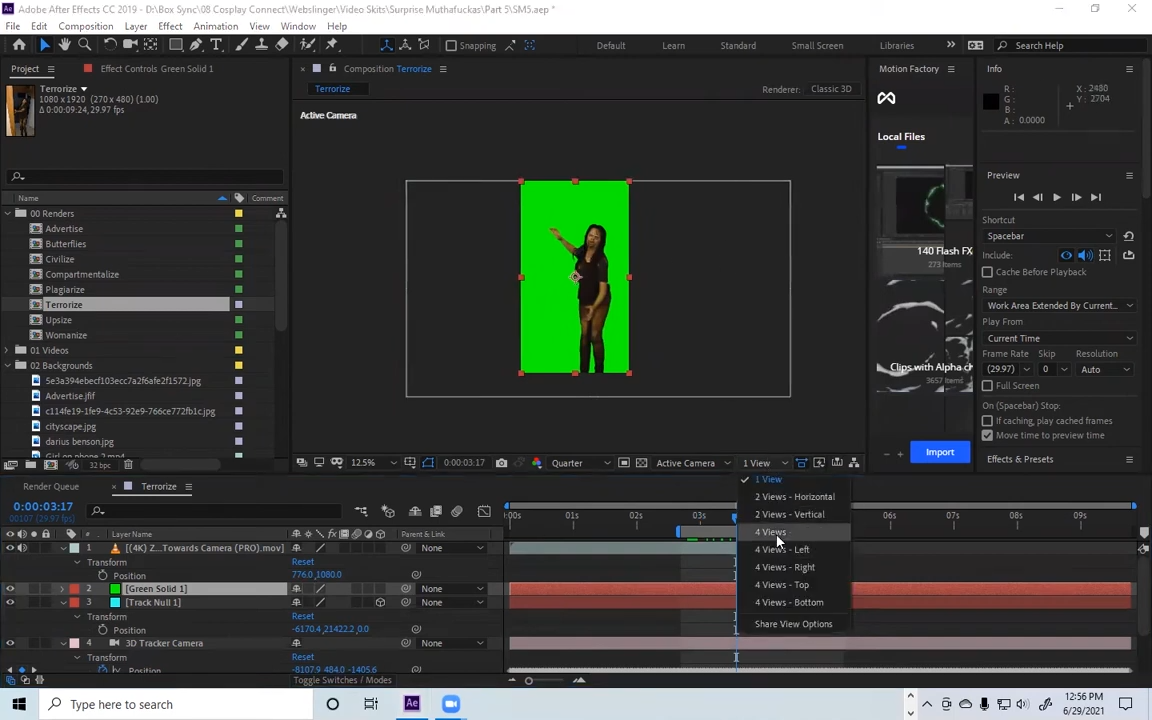Expand the Green Solid 1 layer properties
The image size is (1152, 720).
[x=62, y=589]
